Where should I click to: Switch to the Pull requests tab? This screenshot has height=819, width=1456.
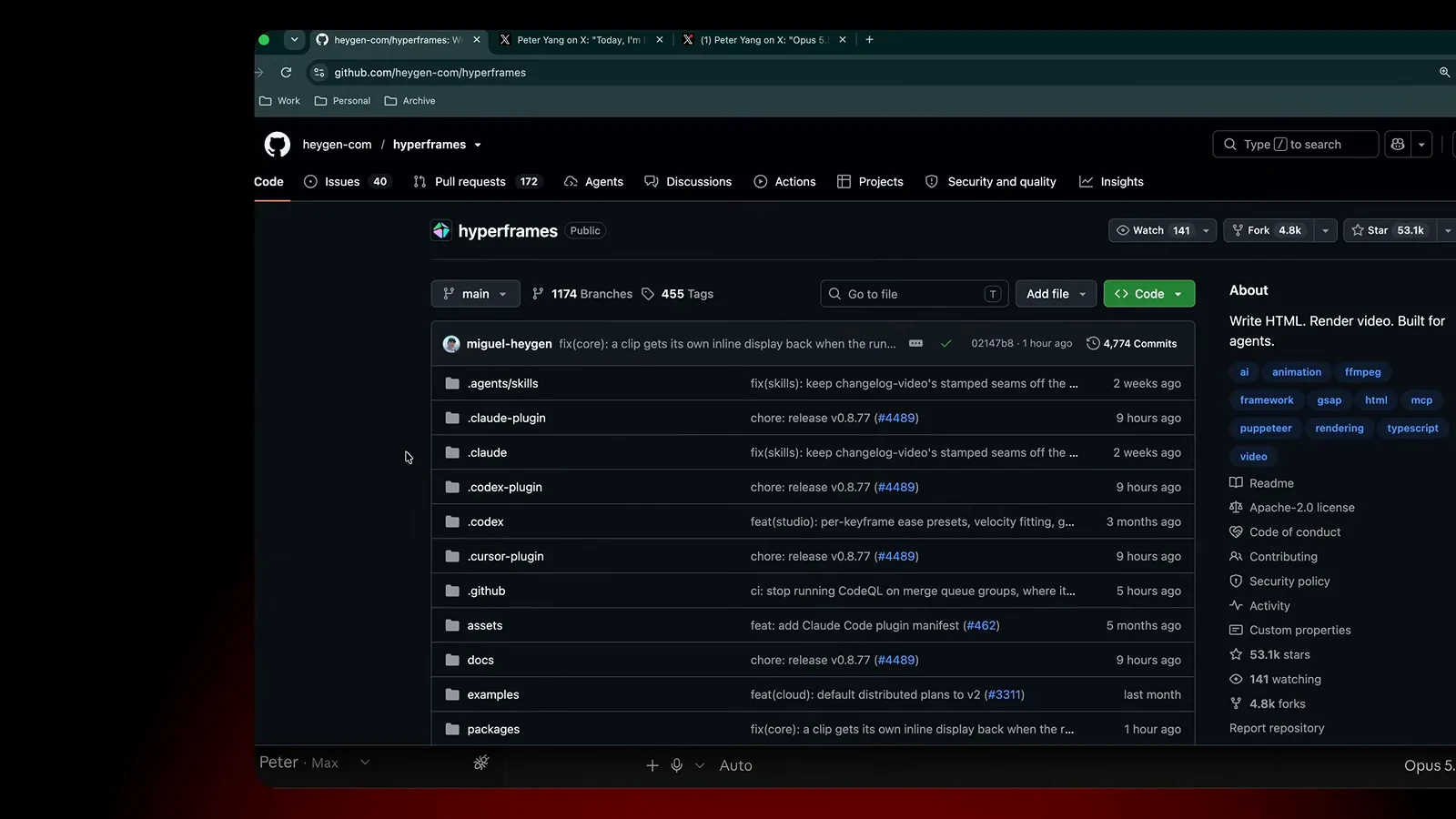pos(477,182)
